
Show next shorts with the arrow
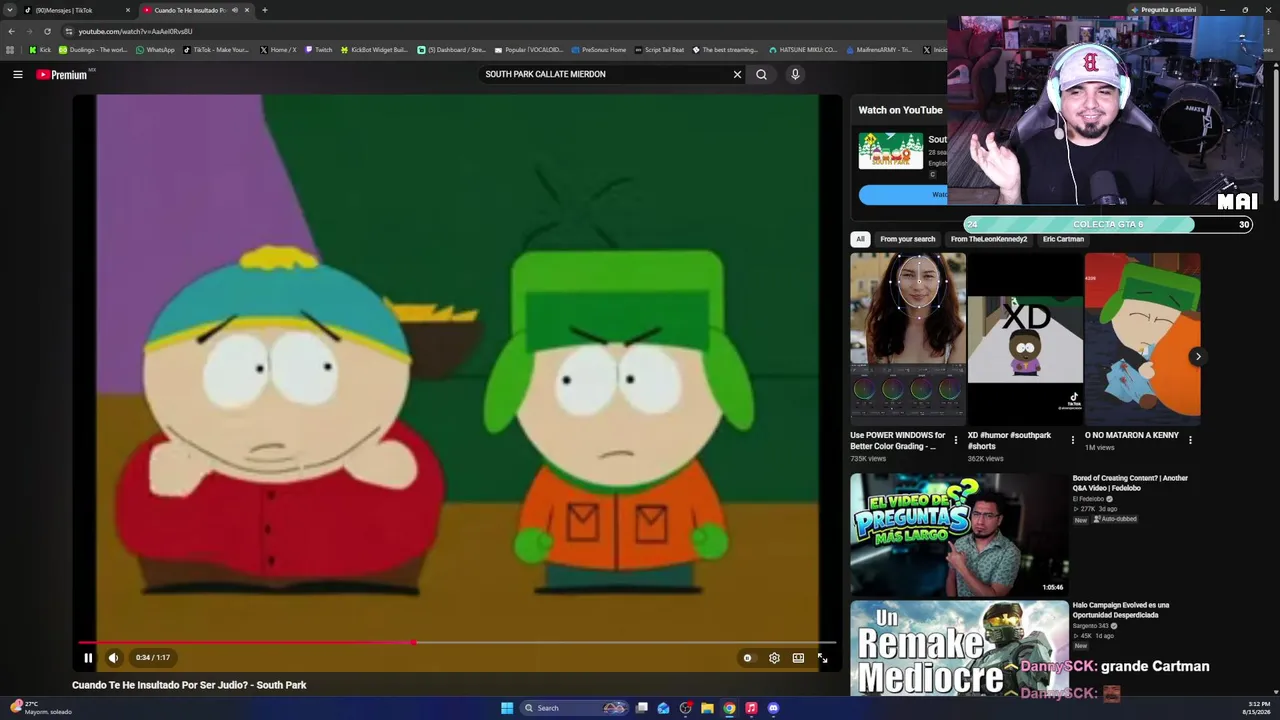[x=1198, y=357]
